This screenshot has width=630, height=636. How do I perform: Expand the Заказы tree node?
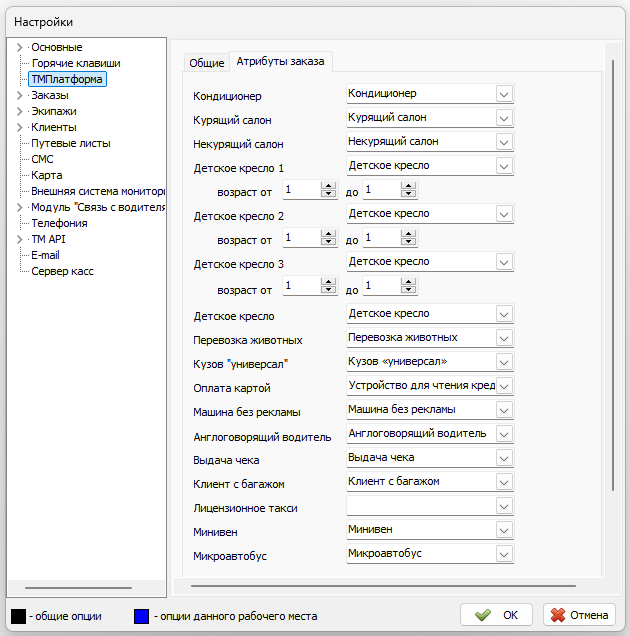[19, 95]
